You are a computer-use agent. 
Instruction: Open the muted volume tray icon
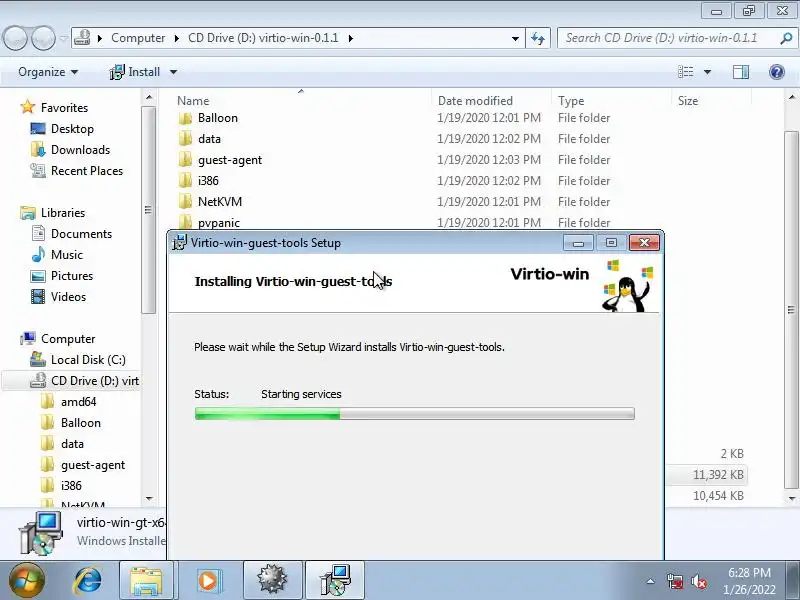point(698,581)
